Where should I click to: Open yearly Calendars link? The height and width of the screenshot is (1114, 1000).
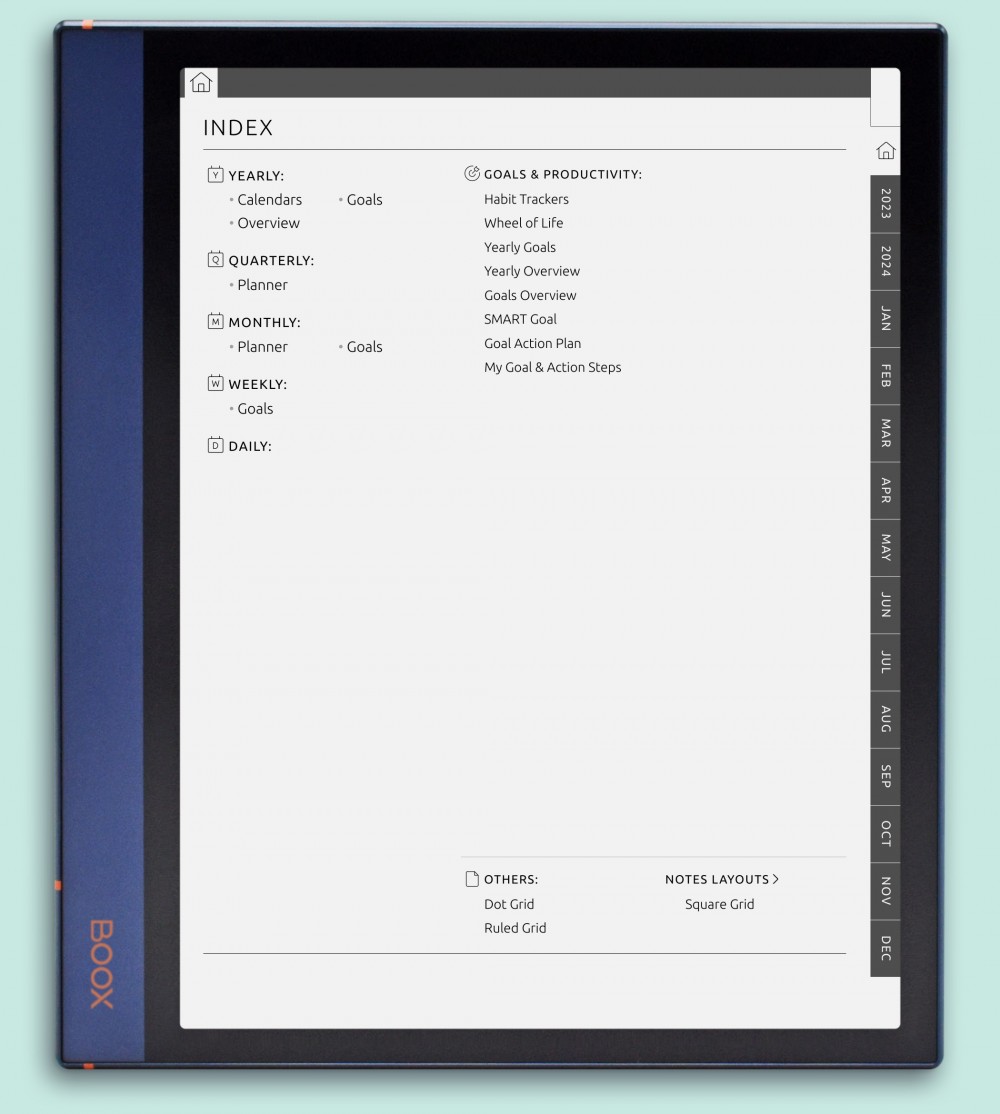pos(269,200)
